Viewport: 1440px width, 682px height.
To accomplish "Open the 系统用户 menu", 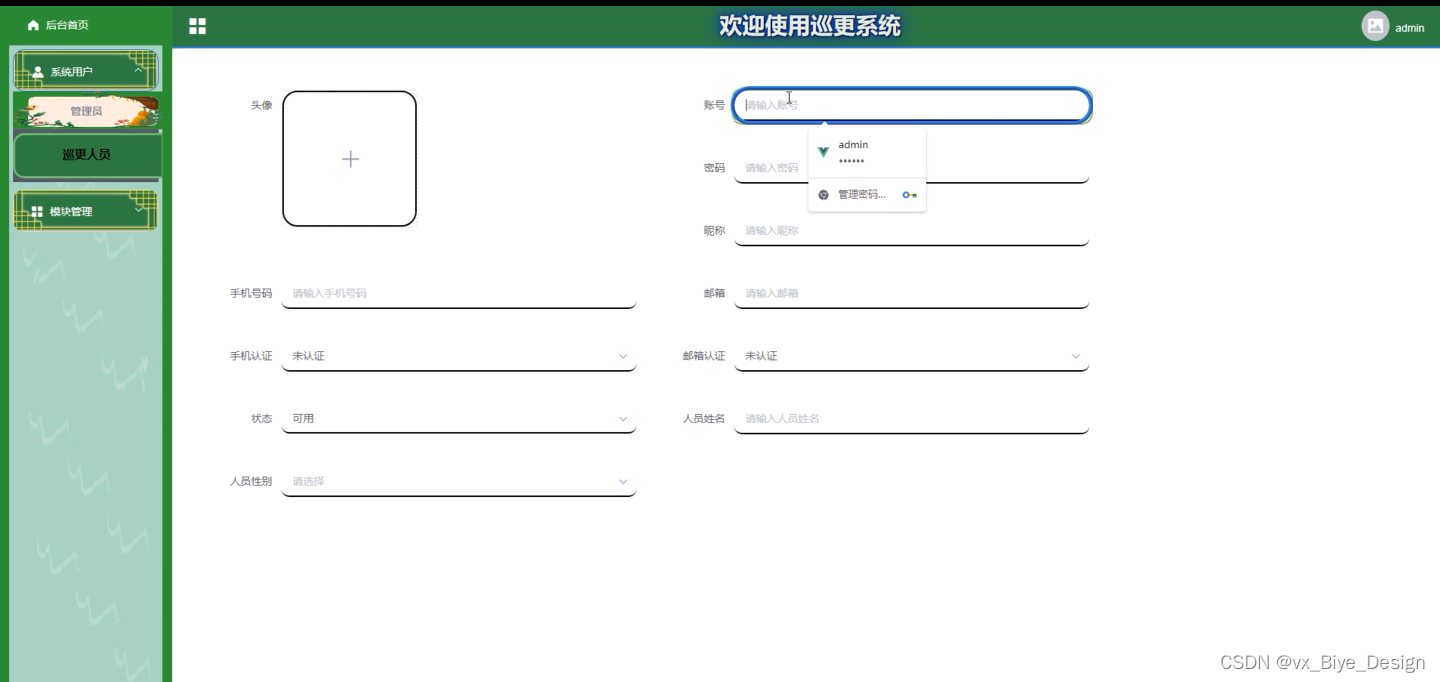I will 85,71.
